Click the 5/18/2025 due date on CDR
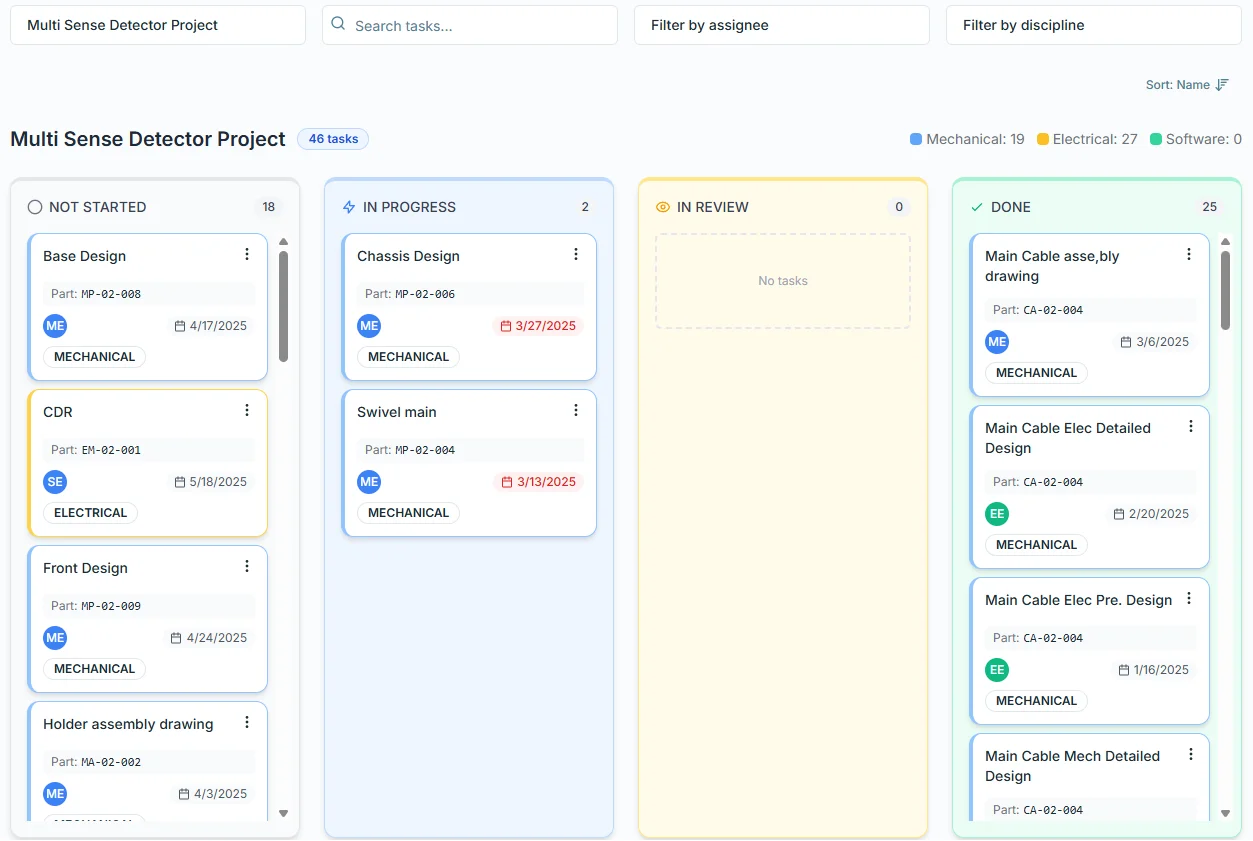The height and width of the screenshot is (841, 1253). pyautogui.click(x=210, y=482)
